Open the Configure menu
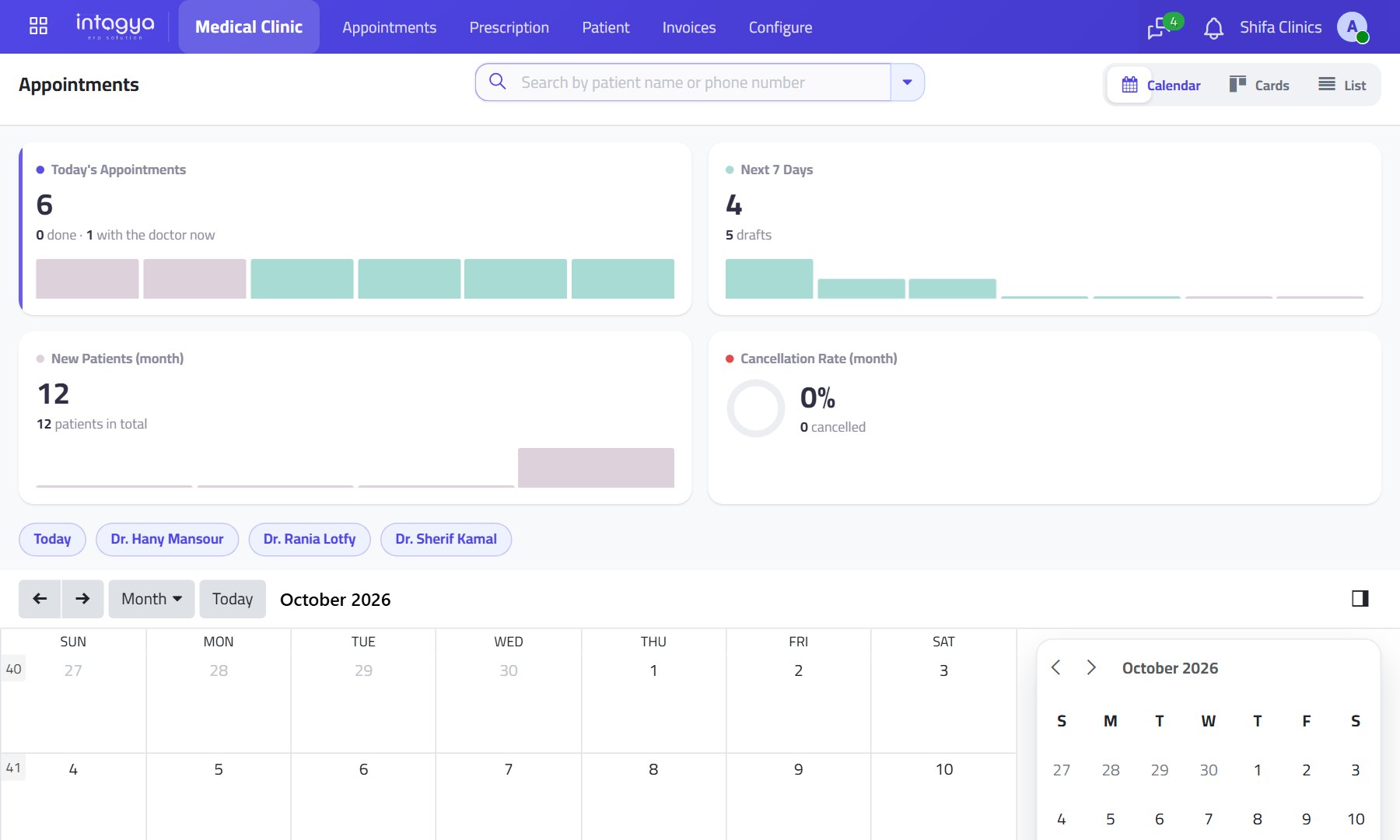 pyautogui.click(x=780, y=27)
